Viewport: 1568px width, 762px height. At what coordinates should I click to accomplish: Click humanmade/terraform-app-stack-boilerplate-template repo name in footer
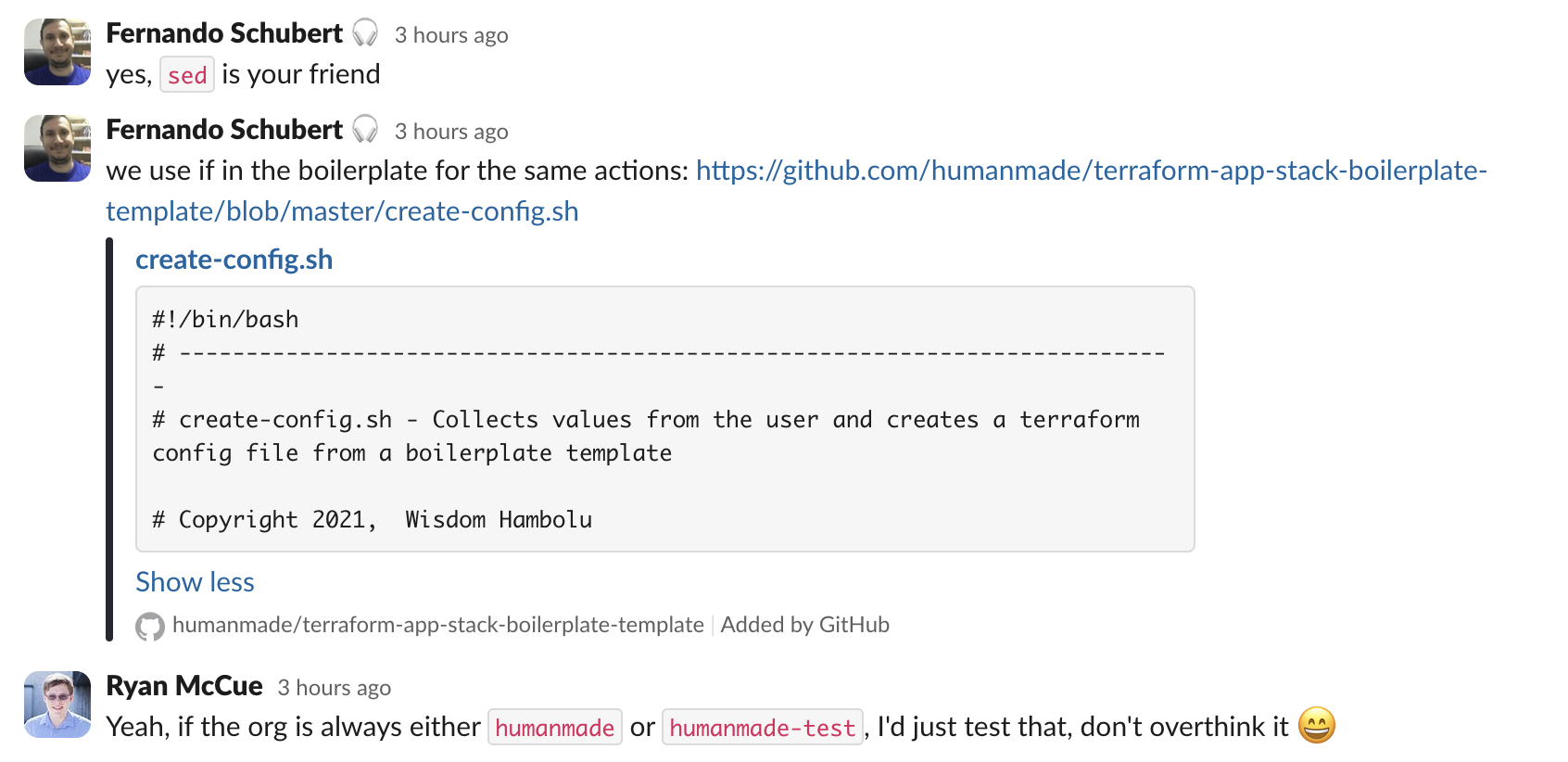click(x=437, y=625)
